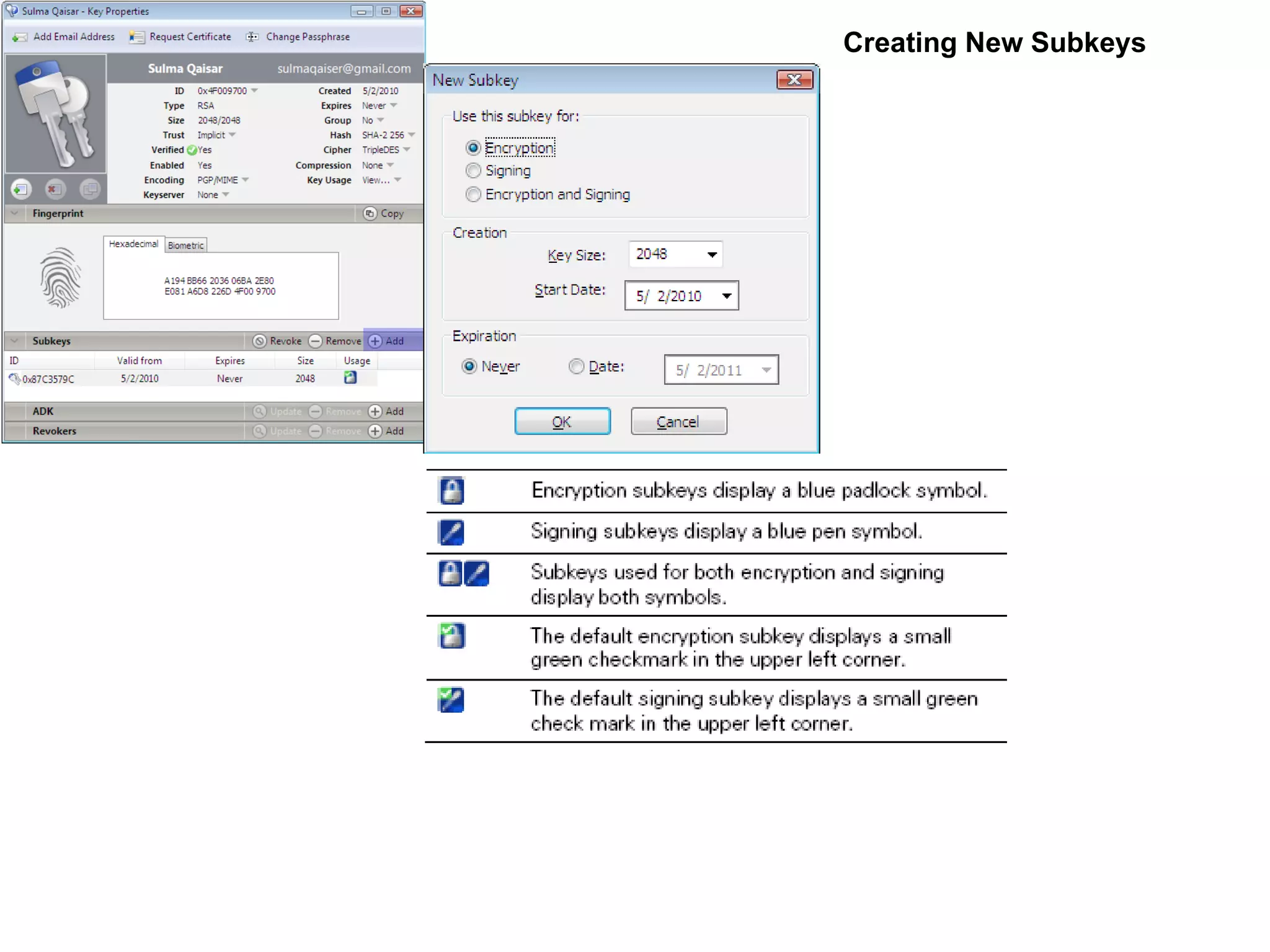
Task: Open the Cipher dropdown showing TripleDES
Action: click(x=406, y=149)
